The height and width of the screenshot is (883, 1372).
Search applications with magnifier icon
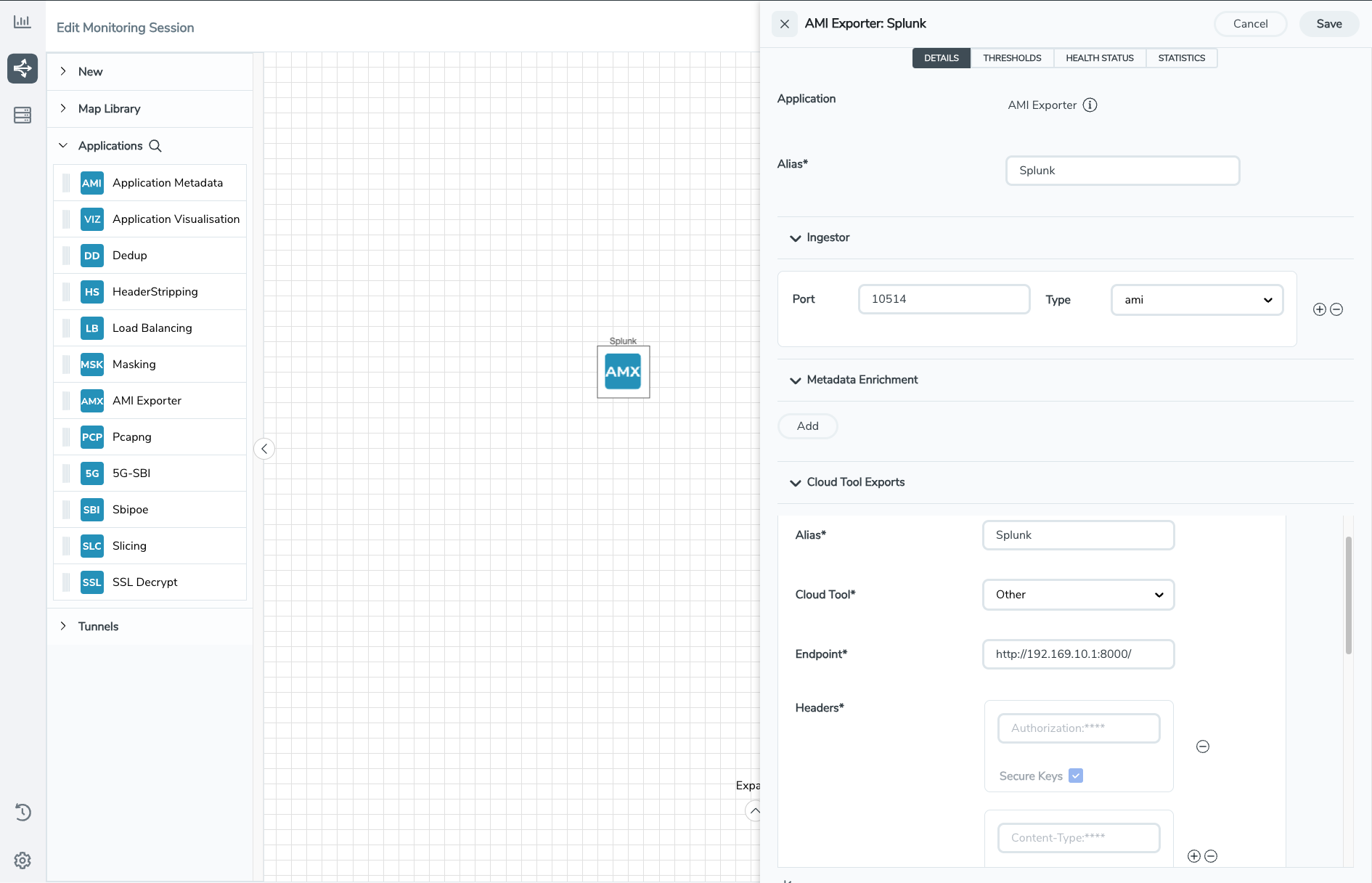155,146
